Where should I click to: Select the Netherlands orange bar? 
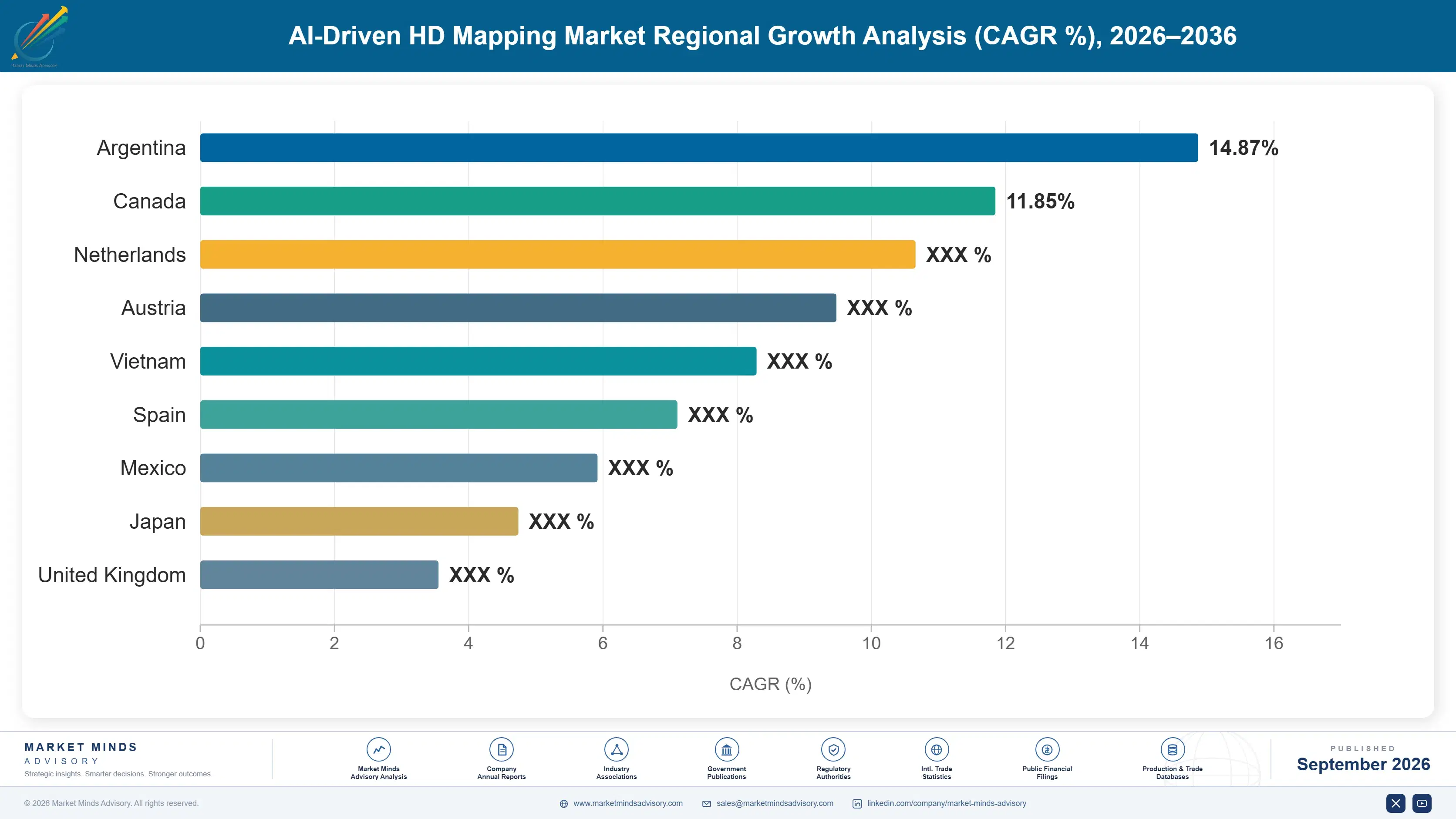coord(558,254)
